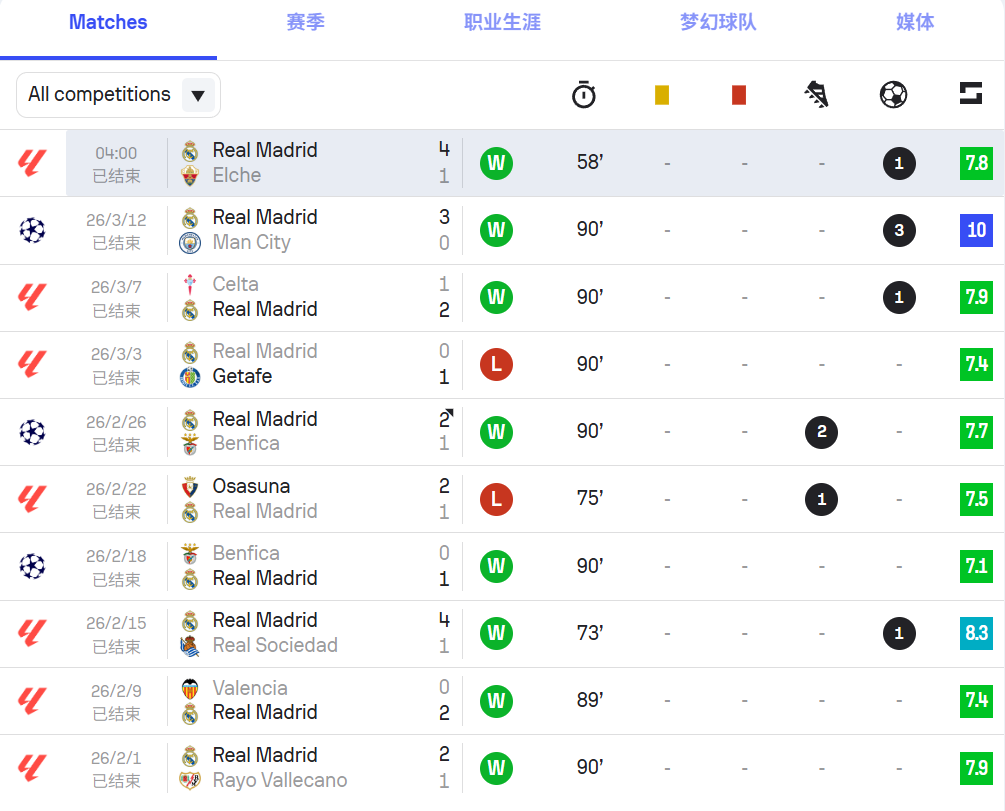Click the assists boot icon
The width and height of the screenshot is (1005, 811).
[x=816, y=95]
